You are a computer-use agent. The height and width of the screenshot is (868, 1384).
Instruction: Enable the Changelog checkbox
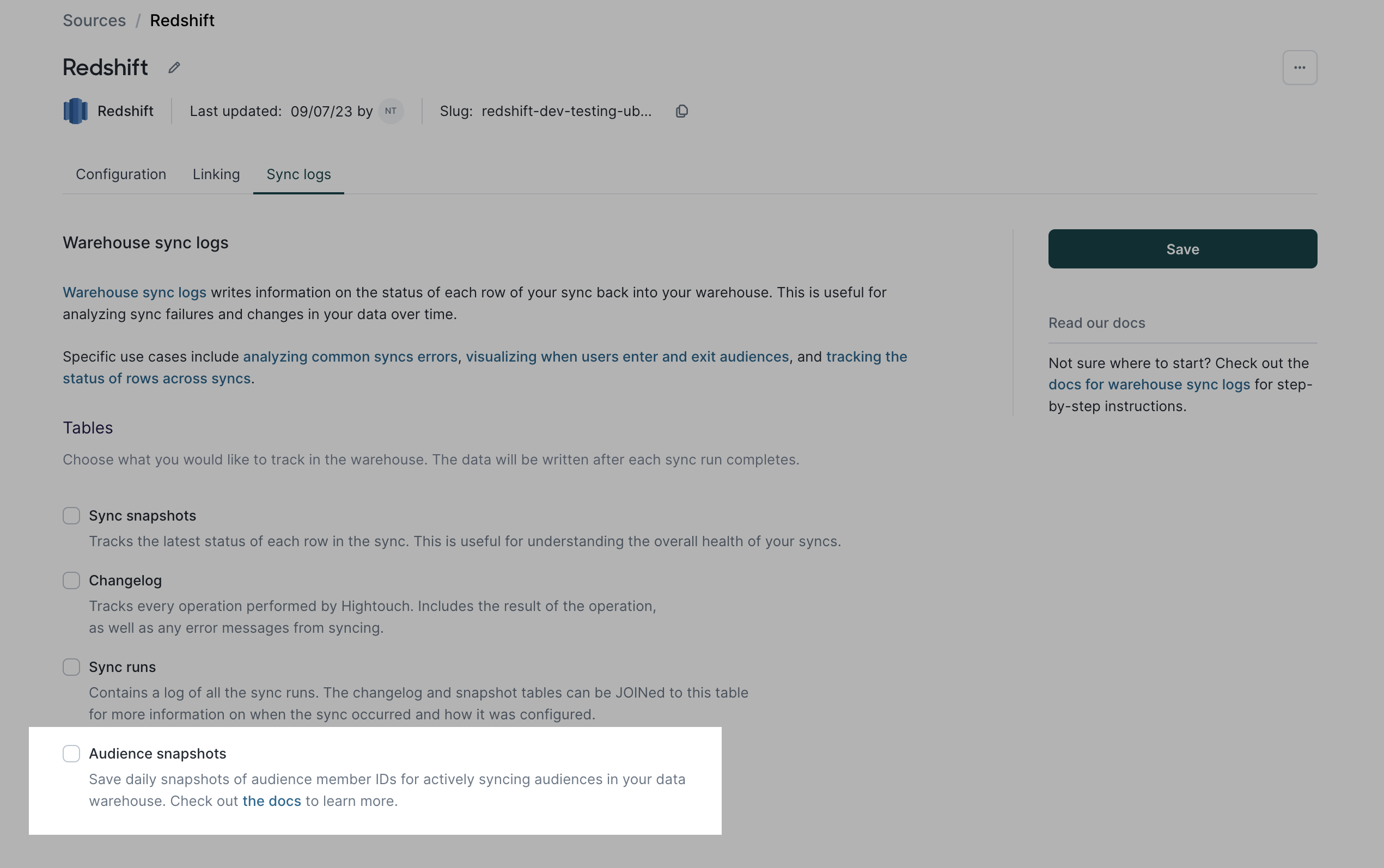(71, 580)
